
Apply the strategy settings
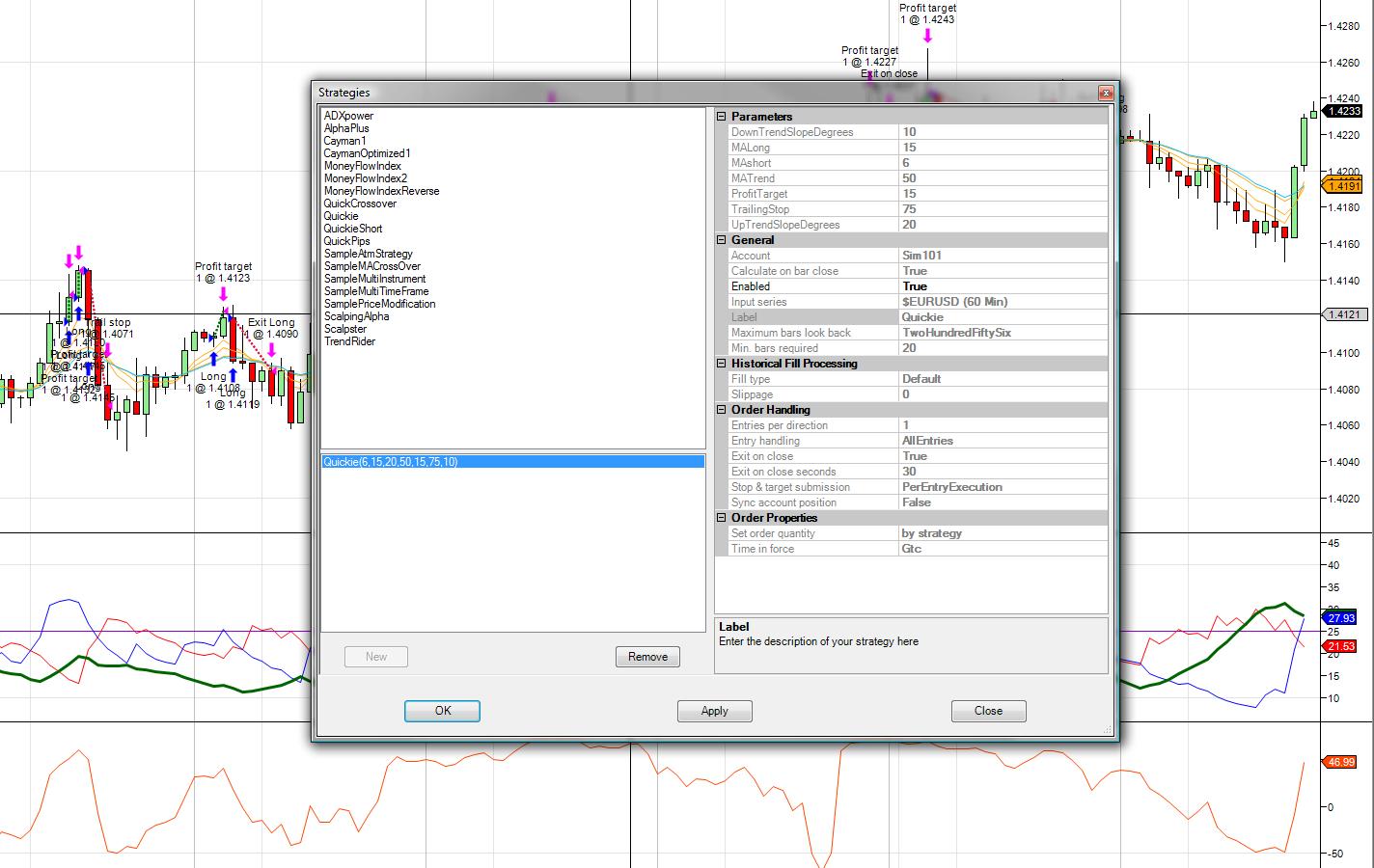715,711
